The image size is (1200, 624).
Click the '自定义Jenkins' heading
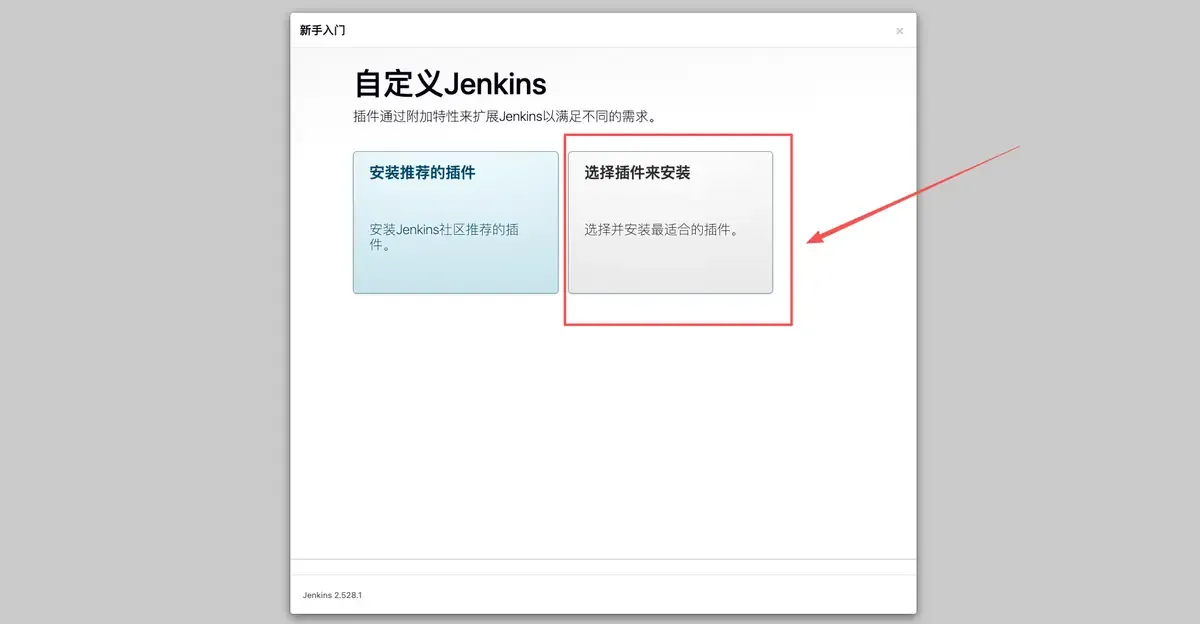[450, 83]
